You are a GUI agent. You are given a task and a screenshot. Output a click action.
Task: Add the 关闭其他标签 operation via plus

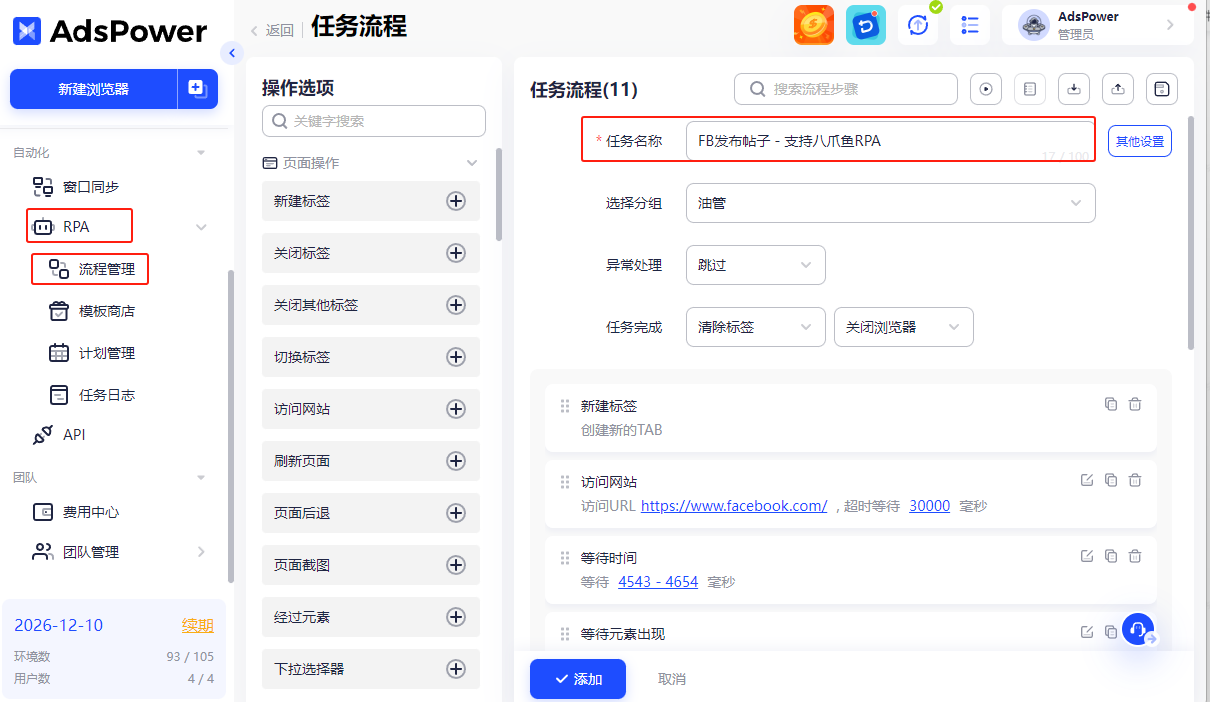(456, 305)
